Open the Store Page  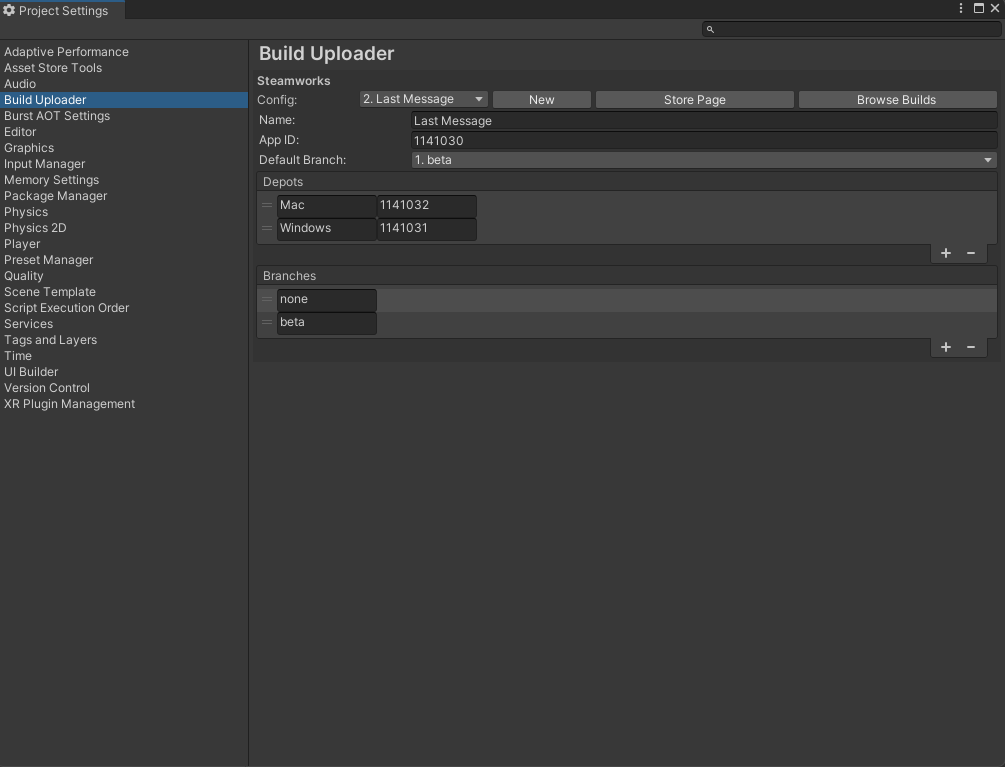(x=694, y=99)
